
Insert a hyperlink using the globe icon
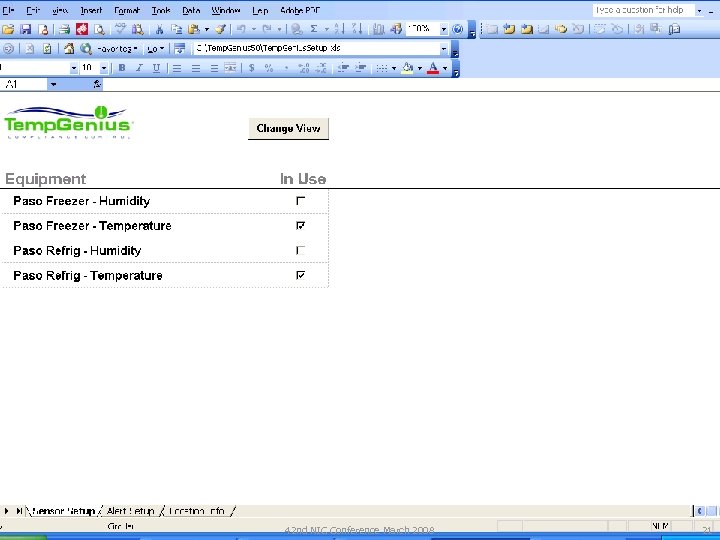pos(297,29)
